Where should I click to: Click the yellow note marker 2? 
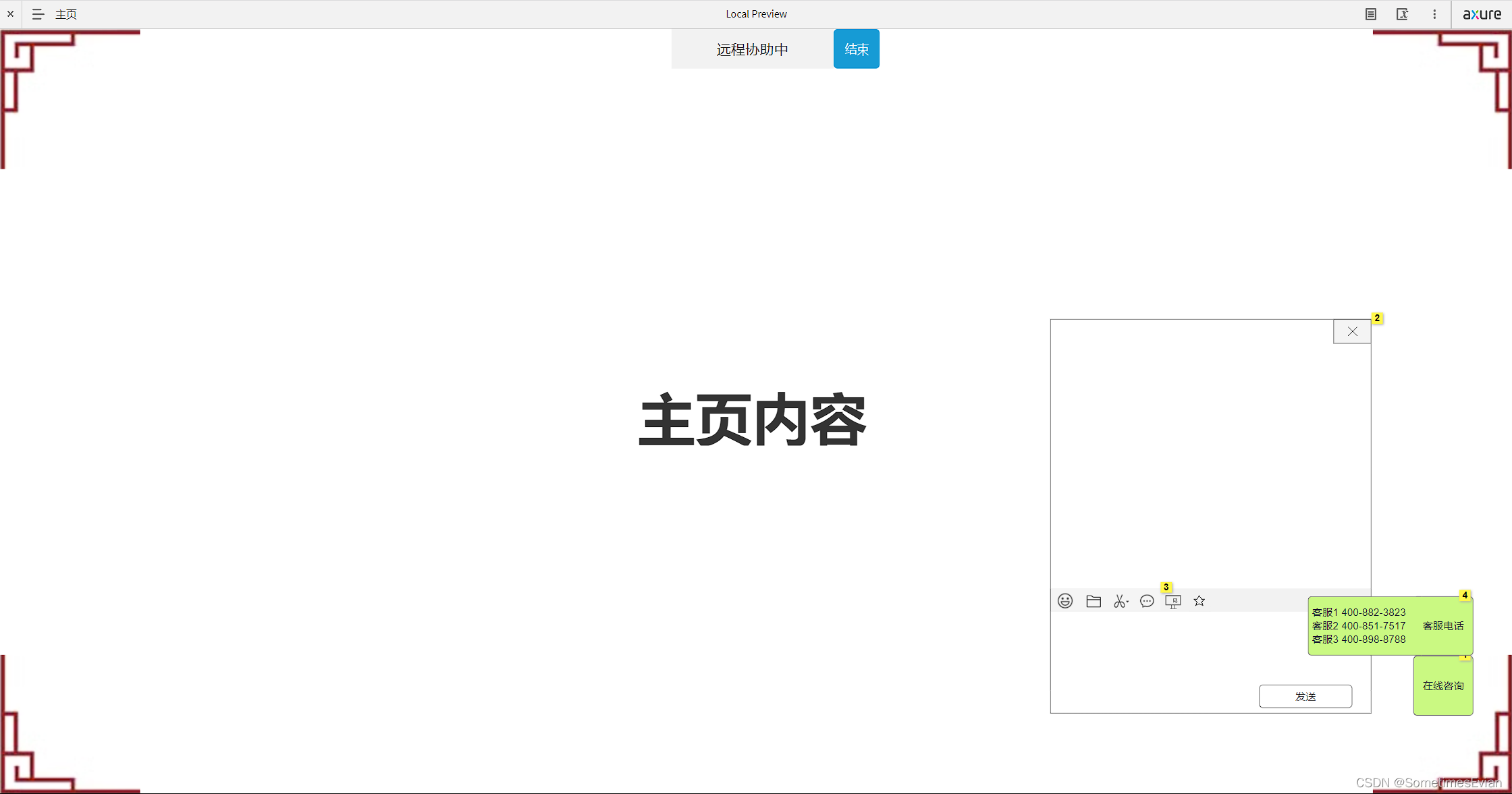tap(1377, 318)
